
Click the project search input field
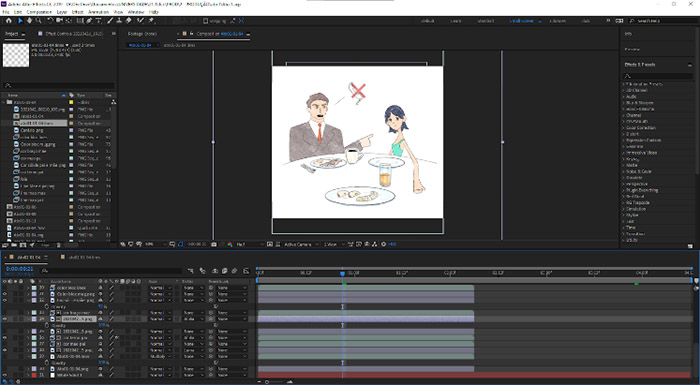click(59, 85)
